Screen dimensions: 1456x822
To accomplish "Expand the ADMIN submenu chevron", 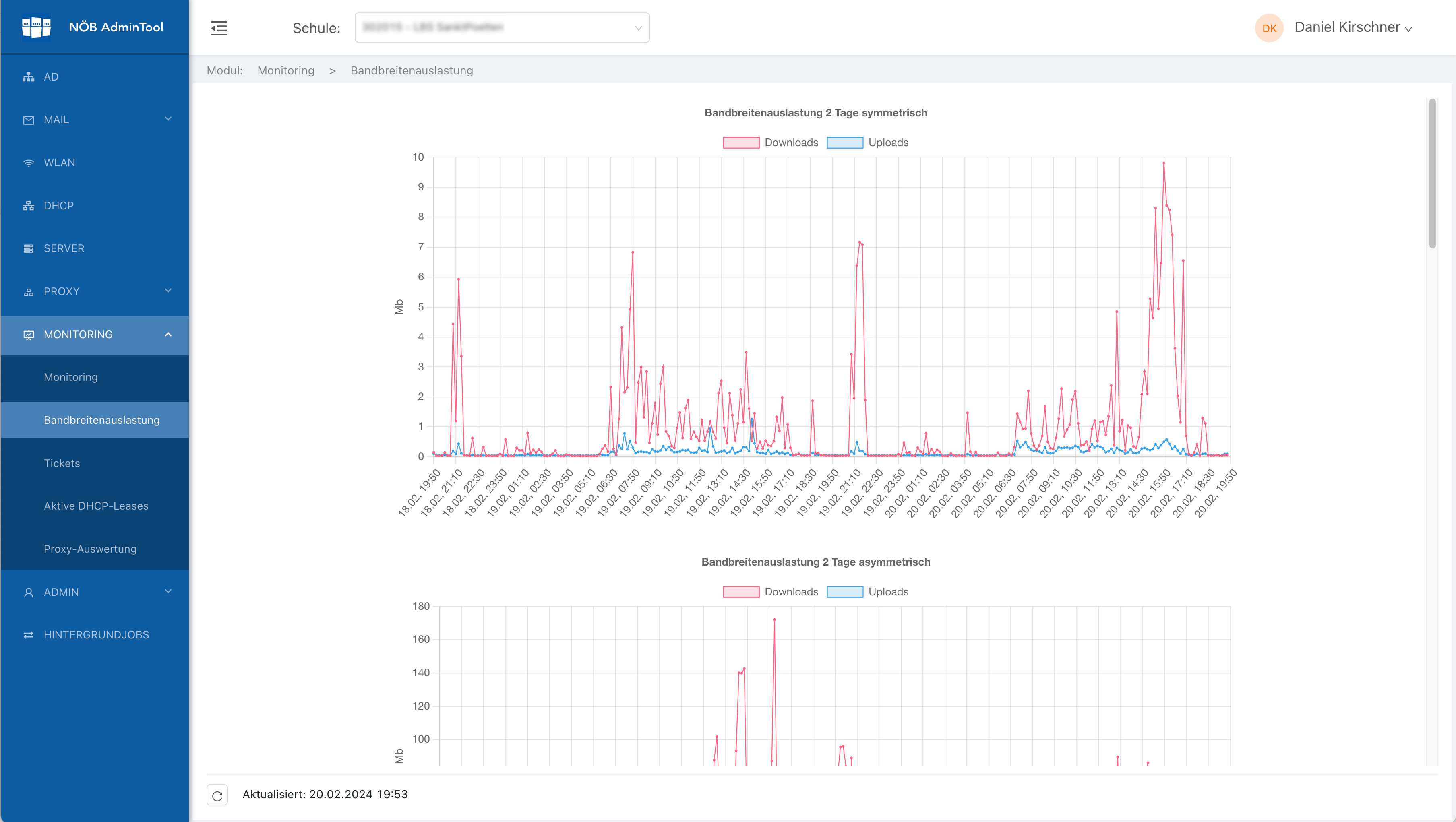I will 168,591.
